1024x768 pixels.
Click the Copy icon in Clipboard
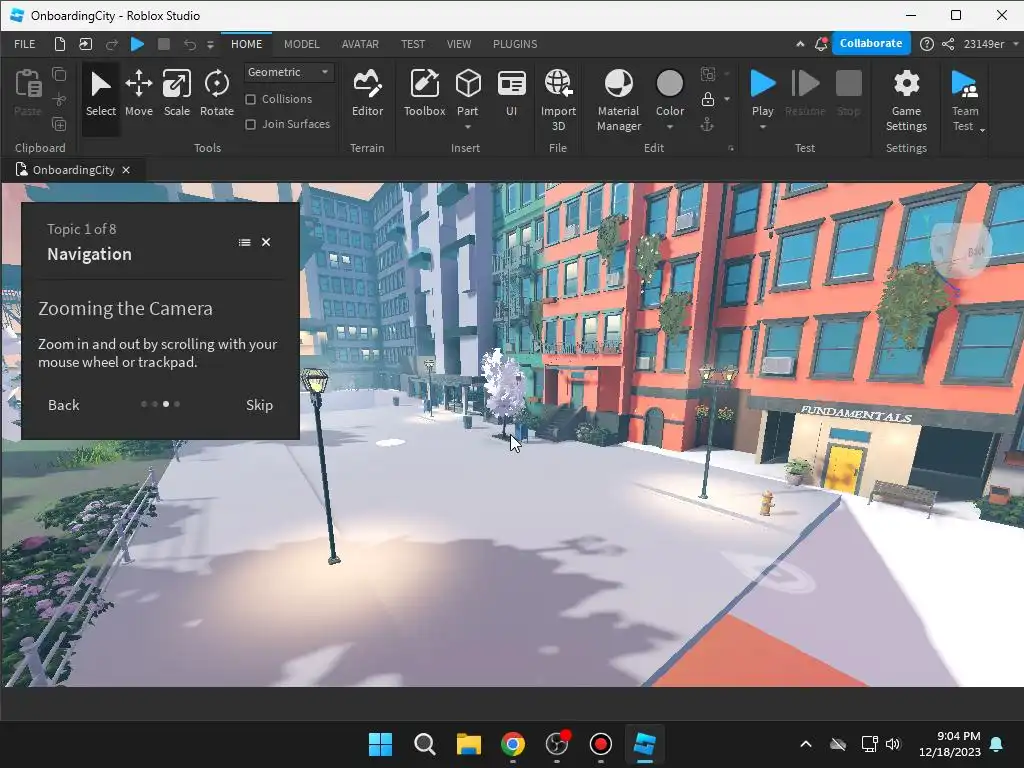coord(59,74)
